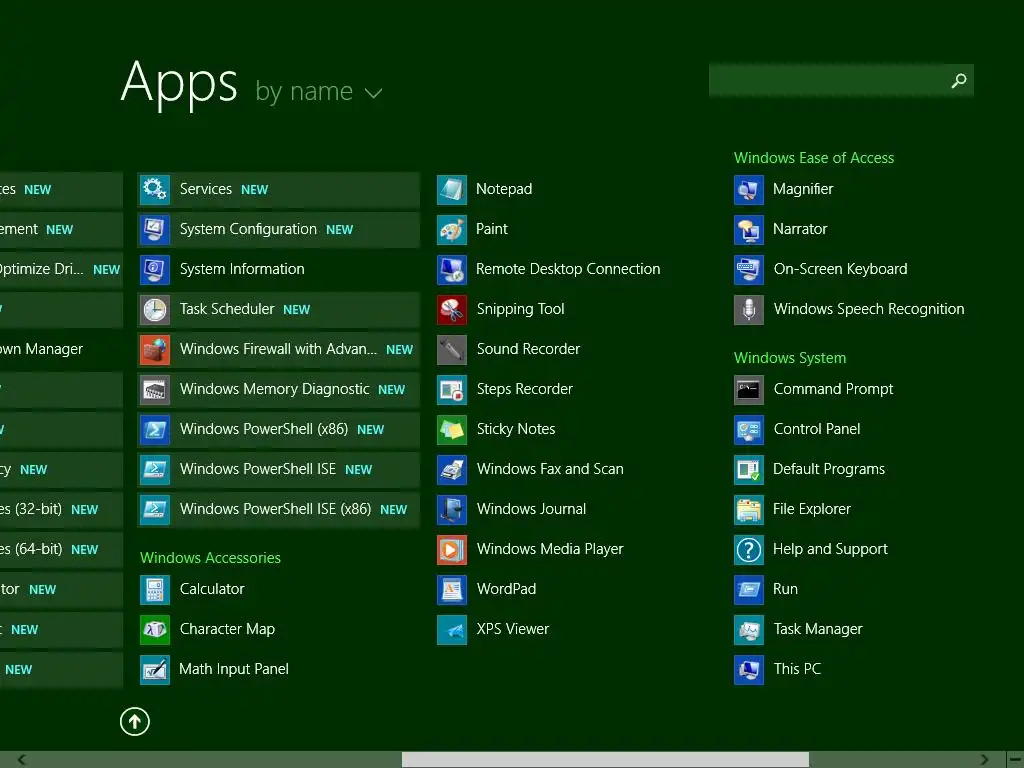Viewport: 1024px width, 768px height.
Task: Launch Windows PowerShell (x86) icon
Action: pos(155,429)
